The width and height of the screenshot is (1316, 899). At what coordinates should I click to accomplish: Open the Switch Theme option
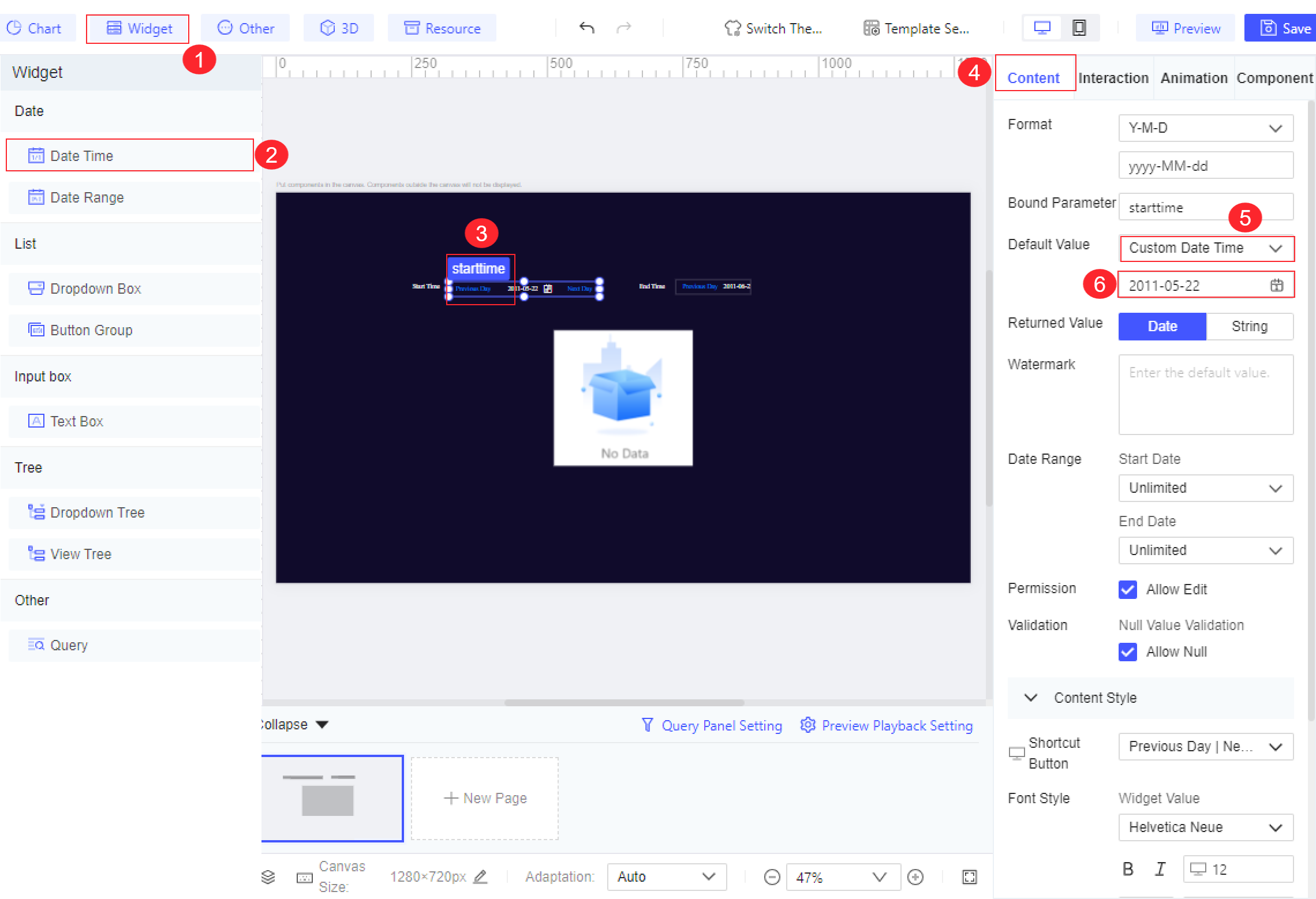click(x=773, y=28)
